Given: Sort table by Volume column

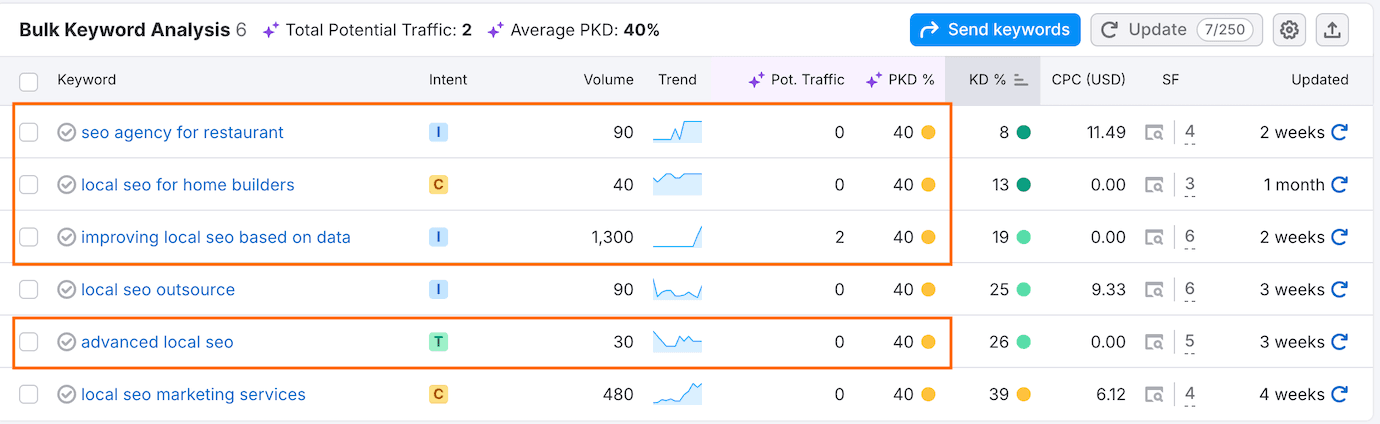Looking at the screenshot, I should point(608,80).
